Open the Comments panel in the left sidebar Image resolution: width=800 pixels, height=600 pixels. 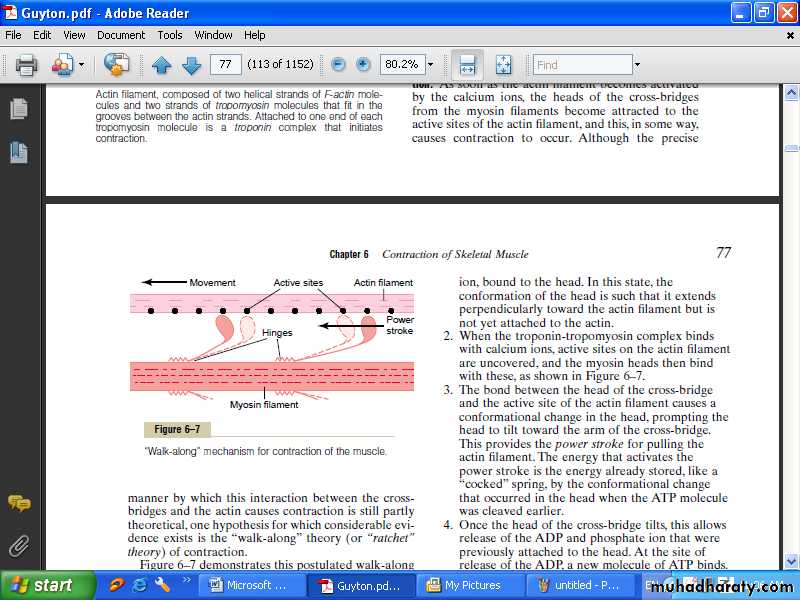[18, 503]
